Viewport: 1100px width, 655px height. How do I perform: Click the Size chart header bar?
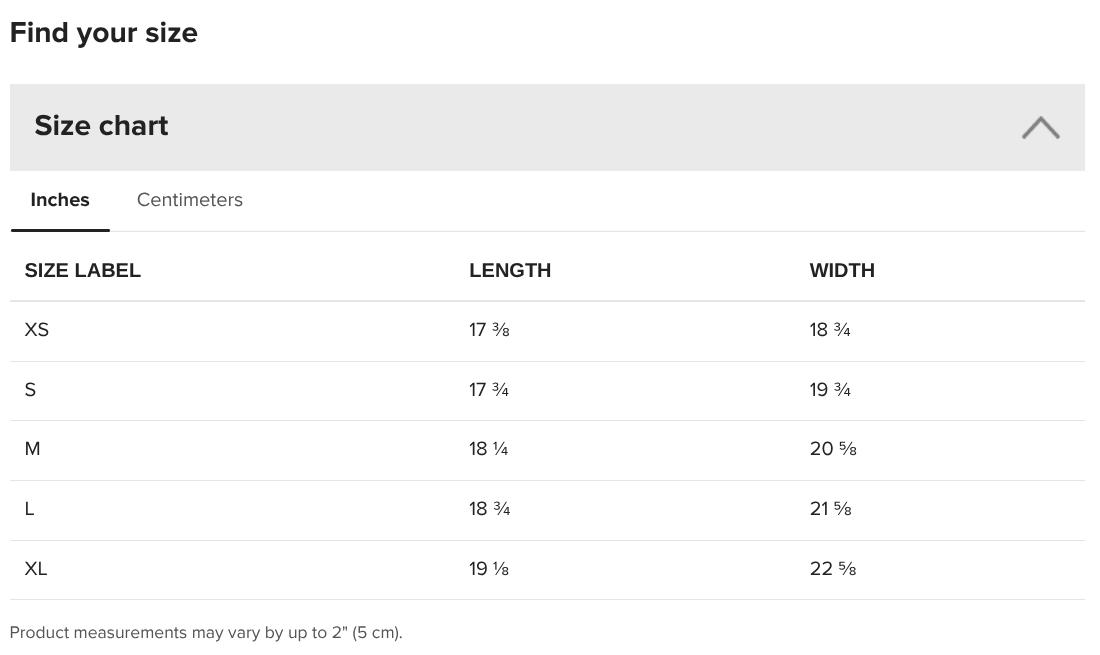click(x=547, y=127)
